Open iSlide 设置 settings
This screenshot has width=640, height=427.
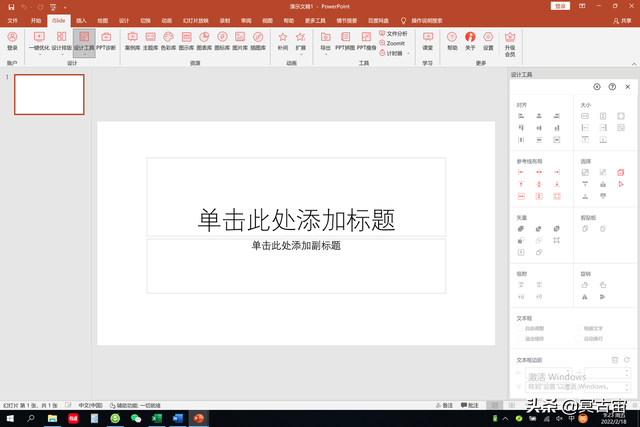point(488,40)
